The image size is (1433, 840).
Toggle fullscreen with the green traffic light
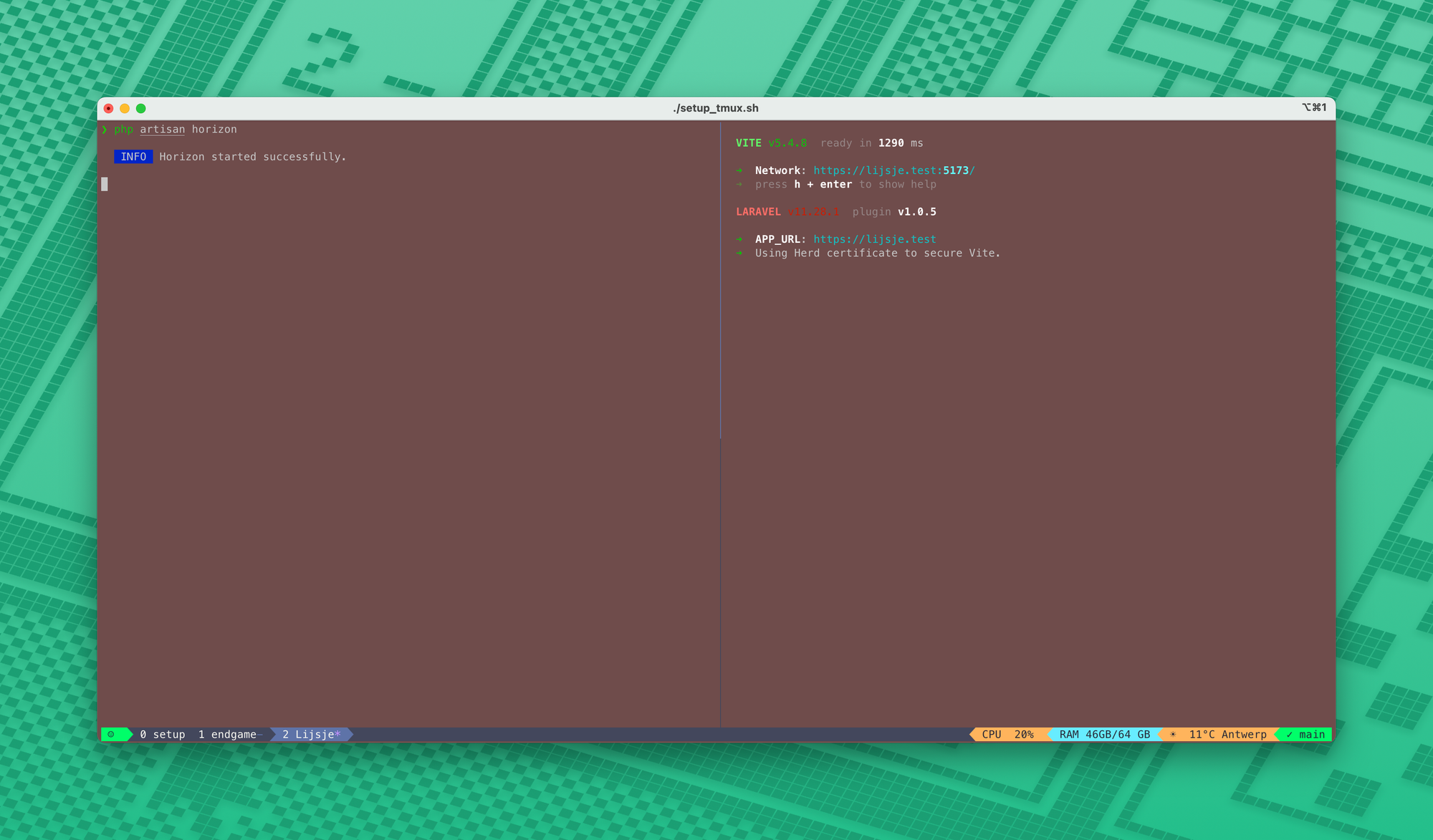(140, 108)
